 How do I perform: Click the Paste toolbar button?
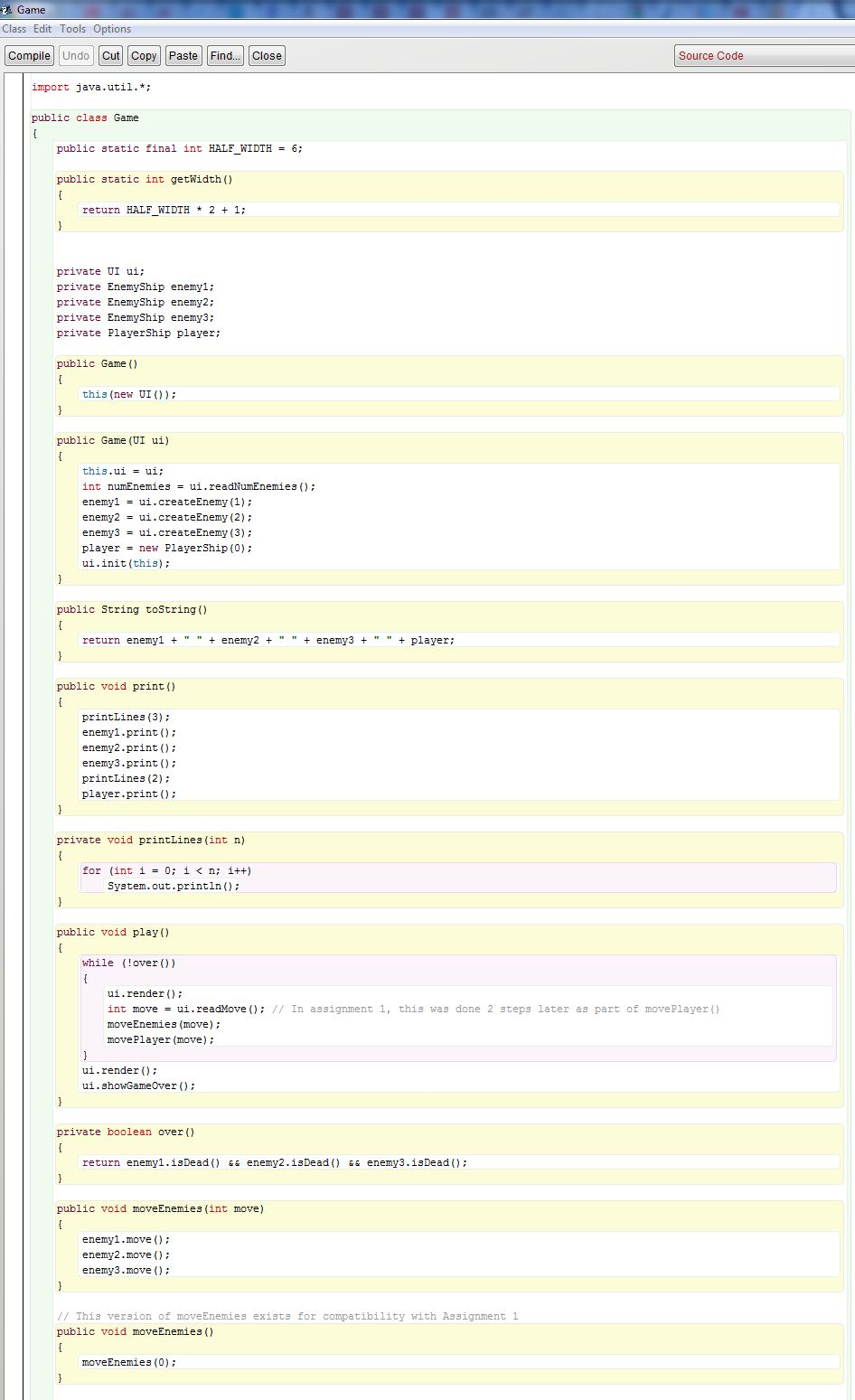(183, 55)
